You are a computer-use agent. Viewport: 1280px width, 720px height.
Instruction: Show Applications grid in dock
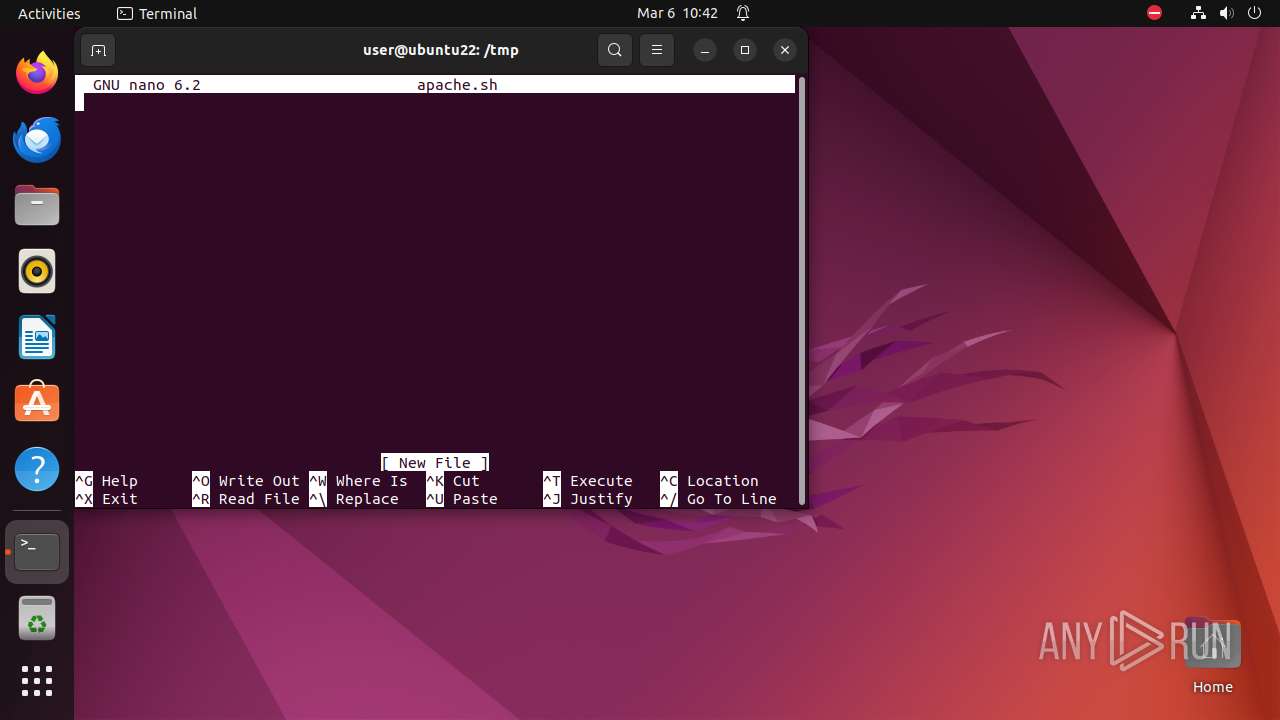[x=37, y=681]
